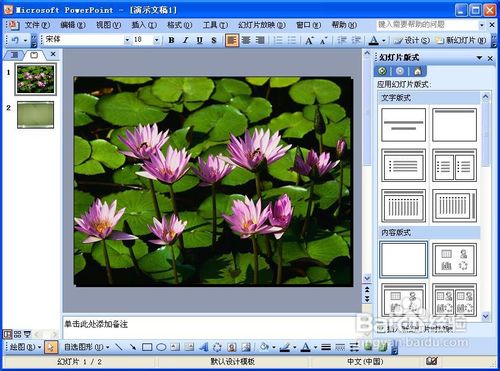Screen dimensions: 500x371
Task: Open the 视图 (View) menu
Action: pyautogui.click(x=108, y=25)
